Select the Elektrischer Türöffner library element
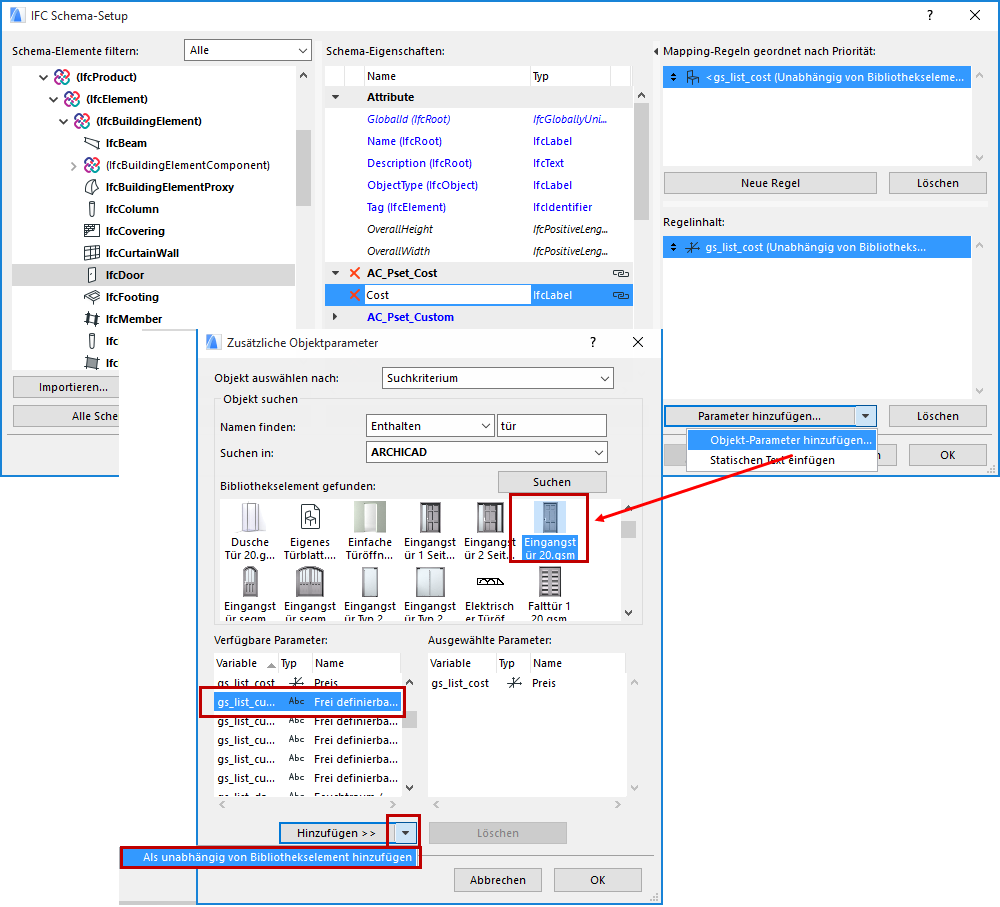The image size is (1000, 907). coord(489,593)
